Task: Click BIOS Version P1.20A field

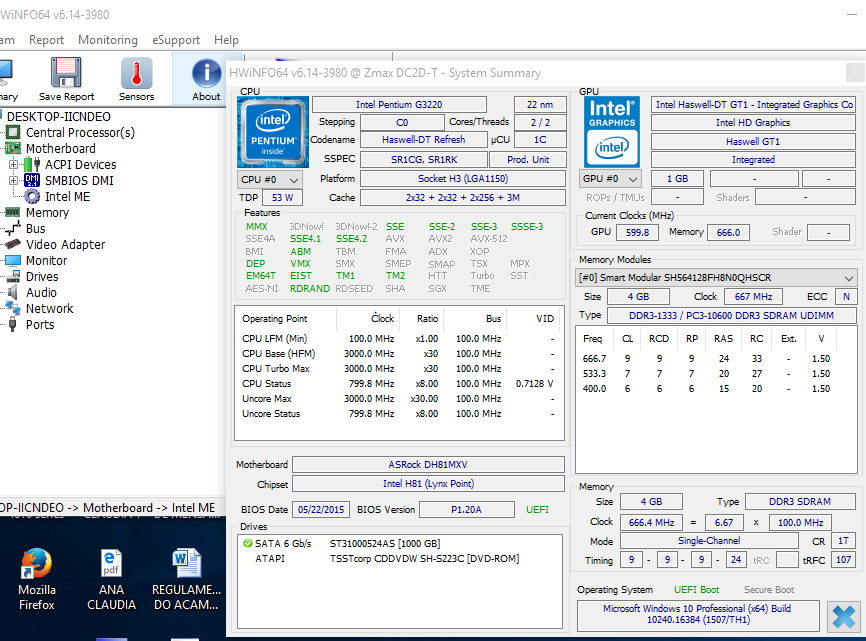Action: pyautogui.click(x=467, y=510)
